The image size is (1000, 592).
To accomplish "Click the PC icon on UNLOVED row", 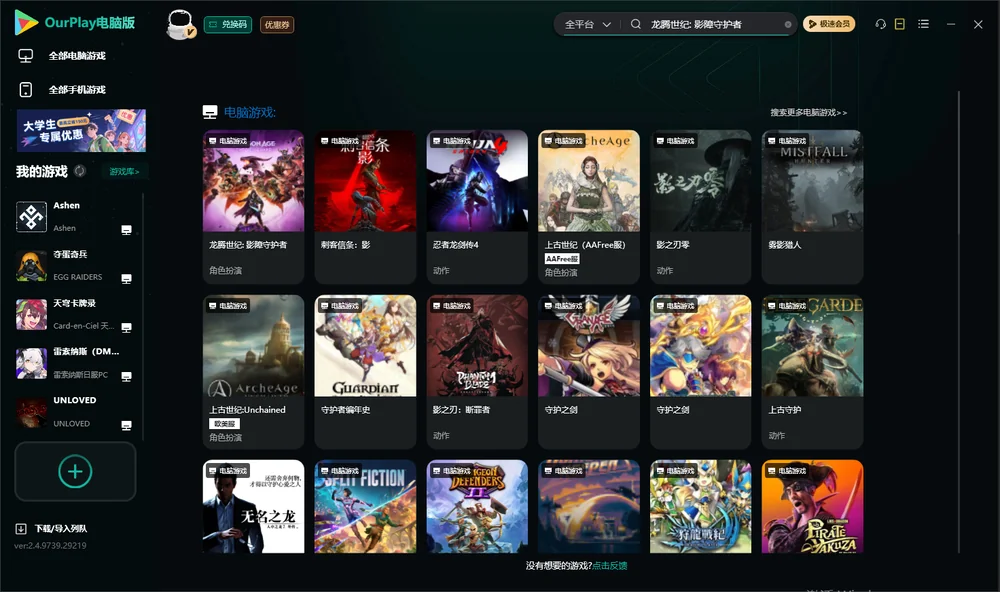I will 126,426.
